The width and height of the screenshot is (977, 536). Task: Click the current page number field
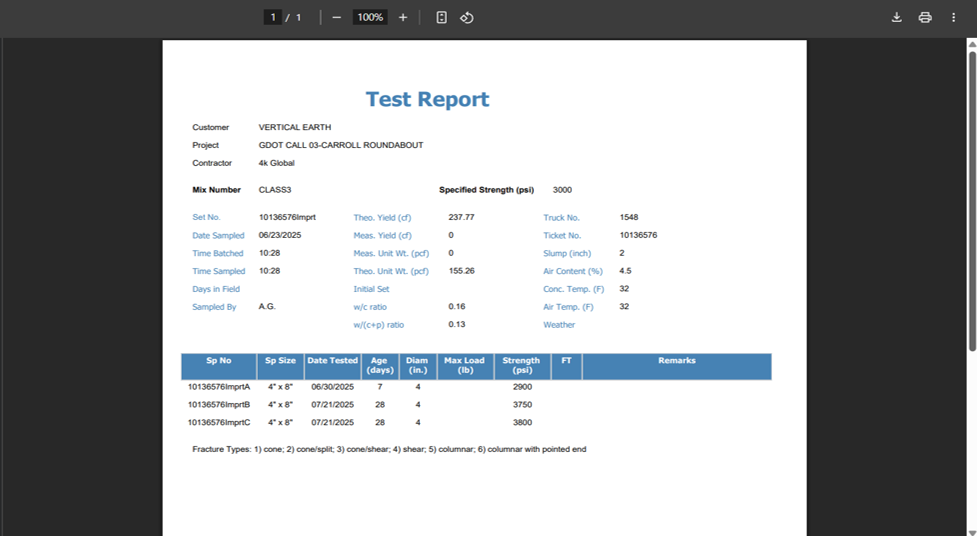coord(272,17)
